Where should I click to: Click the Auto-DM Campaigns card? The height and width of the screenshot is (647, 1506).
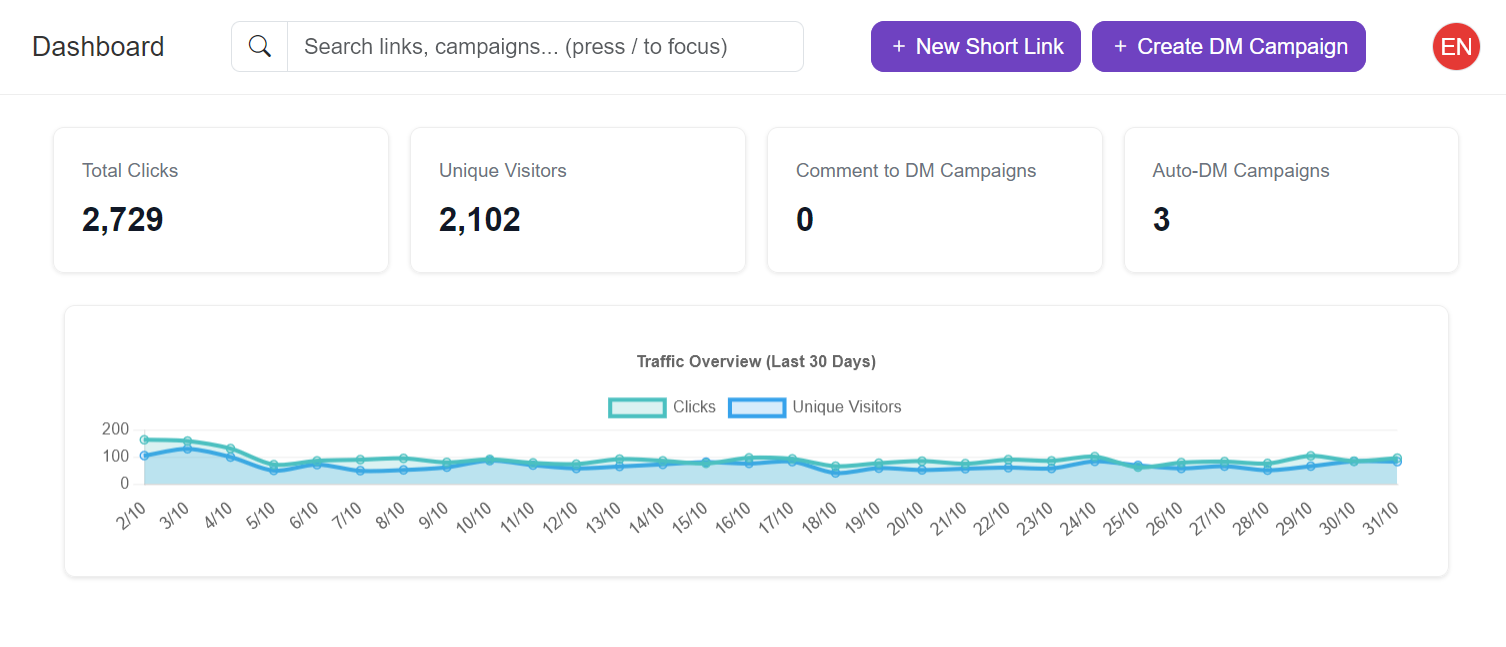tap(1291, 200)
